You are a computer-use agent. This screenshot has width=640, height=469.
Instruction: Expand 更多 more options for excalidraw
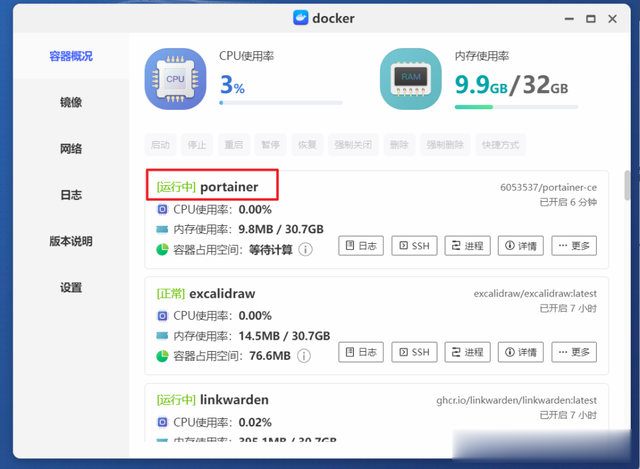click(x=574, y=352)
